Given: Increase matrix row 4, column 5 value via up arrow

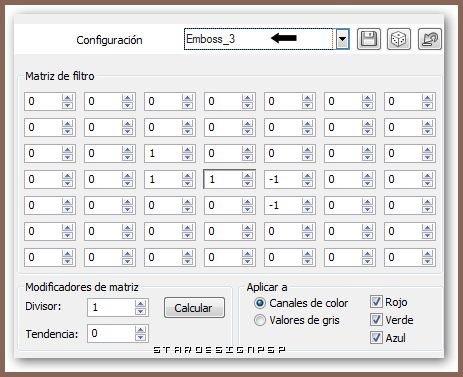Looking at the screenshot, I should coord(307,175).
